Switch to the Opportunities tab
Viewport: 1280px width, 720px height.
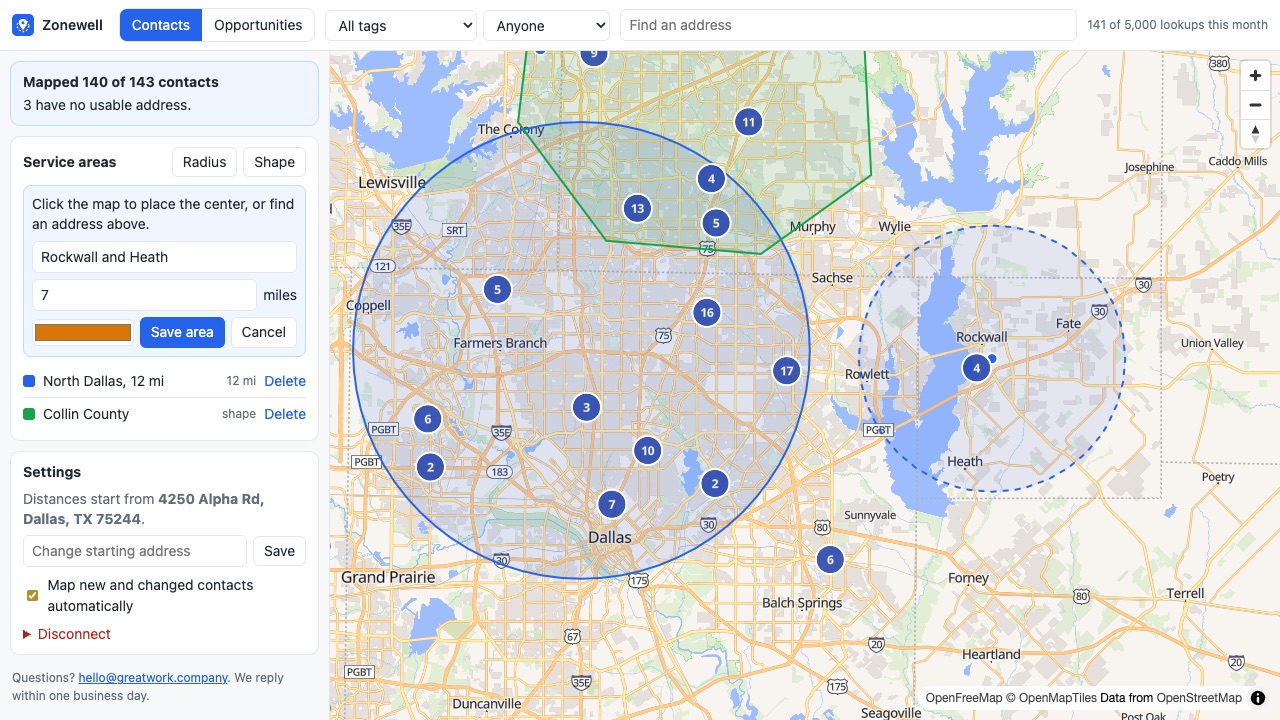(258, 25)
